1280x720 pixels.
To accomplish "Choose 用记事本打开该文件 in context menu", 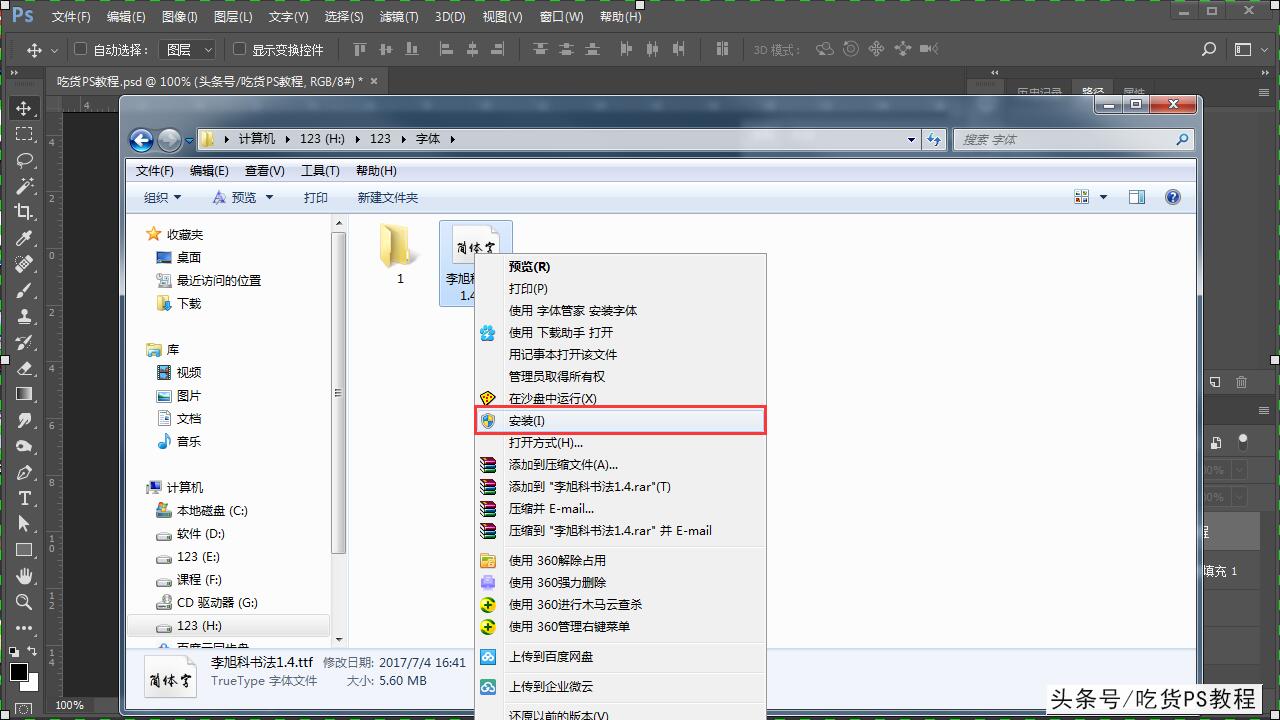I will click(620, 355).
